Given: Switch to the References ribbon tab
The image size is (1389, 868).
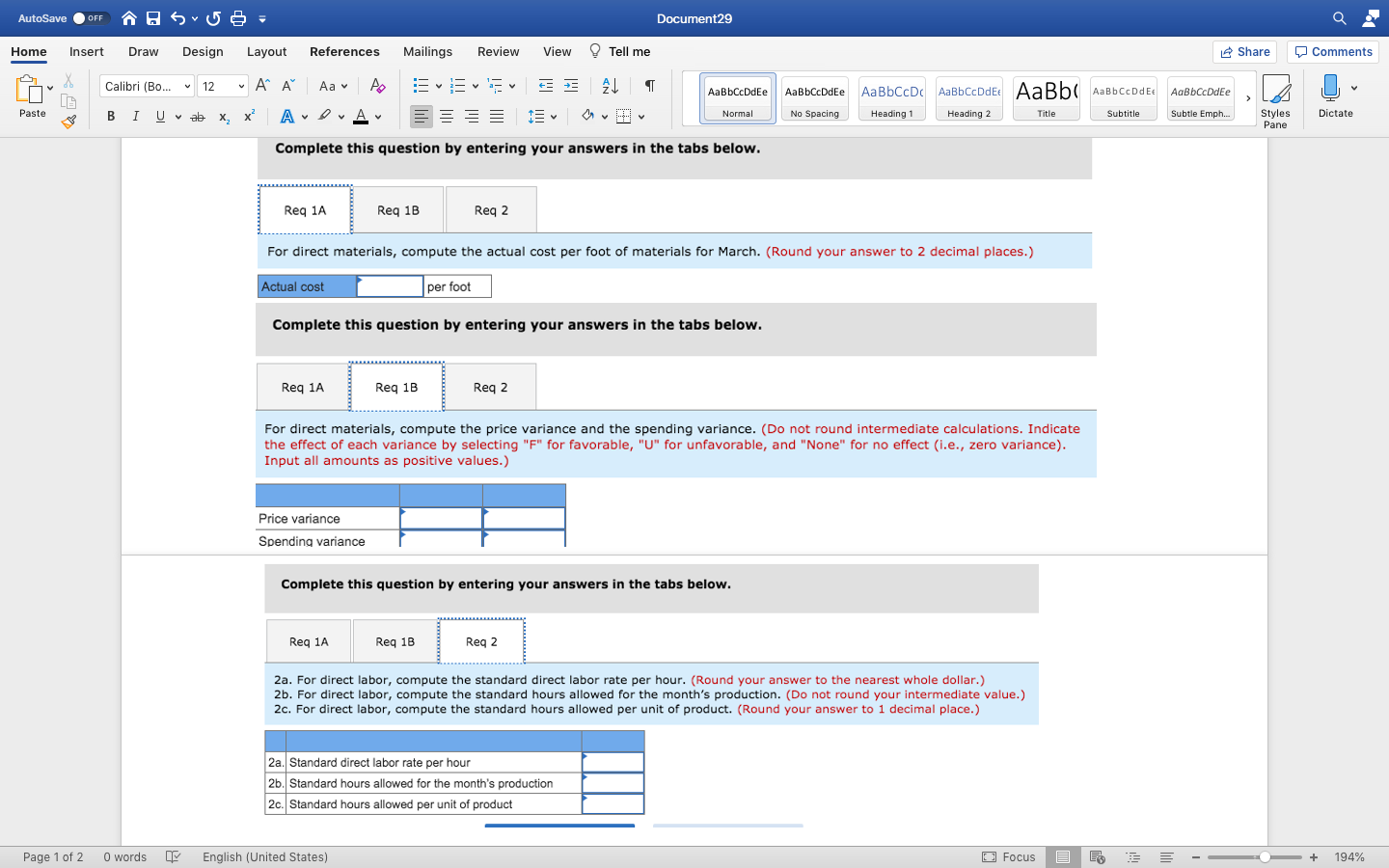Looking at the screenshot, I should (x=344, y=52).
